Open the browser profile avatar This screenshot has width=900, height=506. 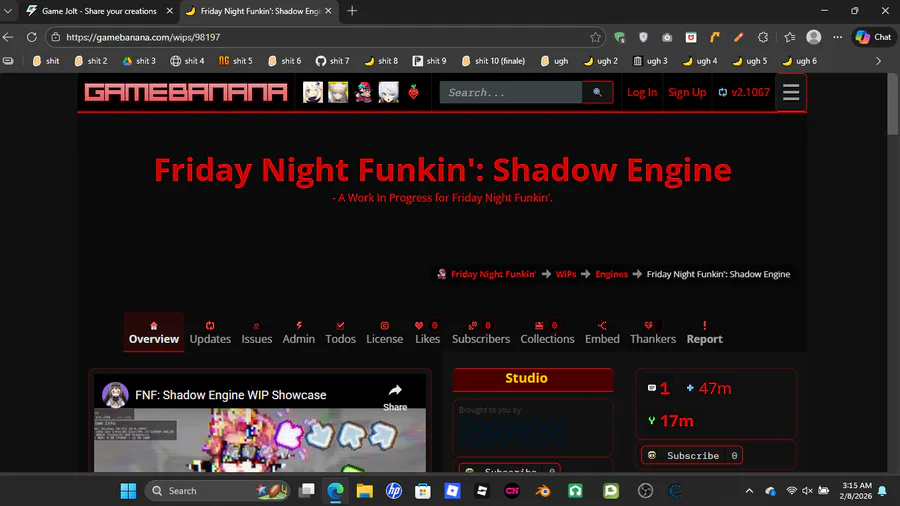click(x=813, y=37)
